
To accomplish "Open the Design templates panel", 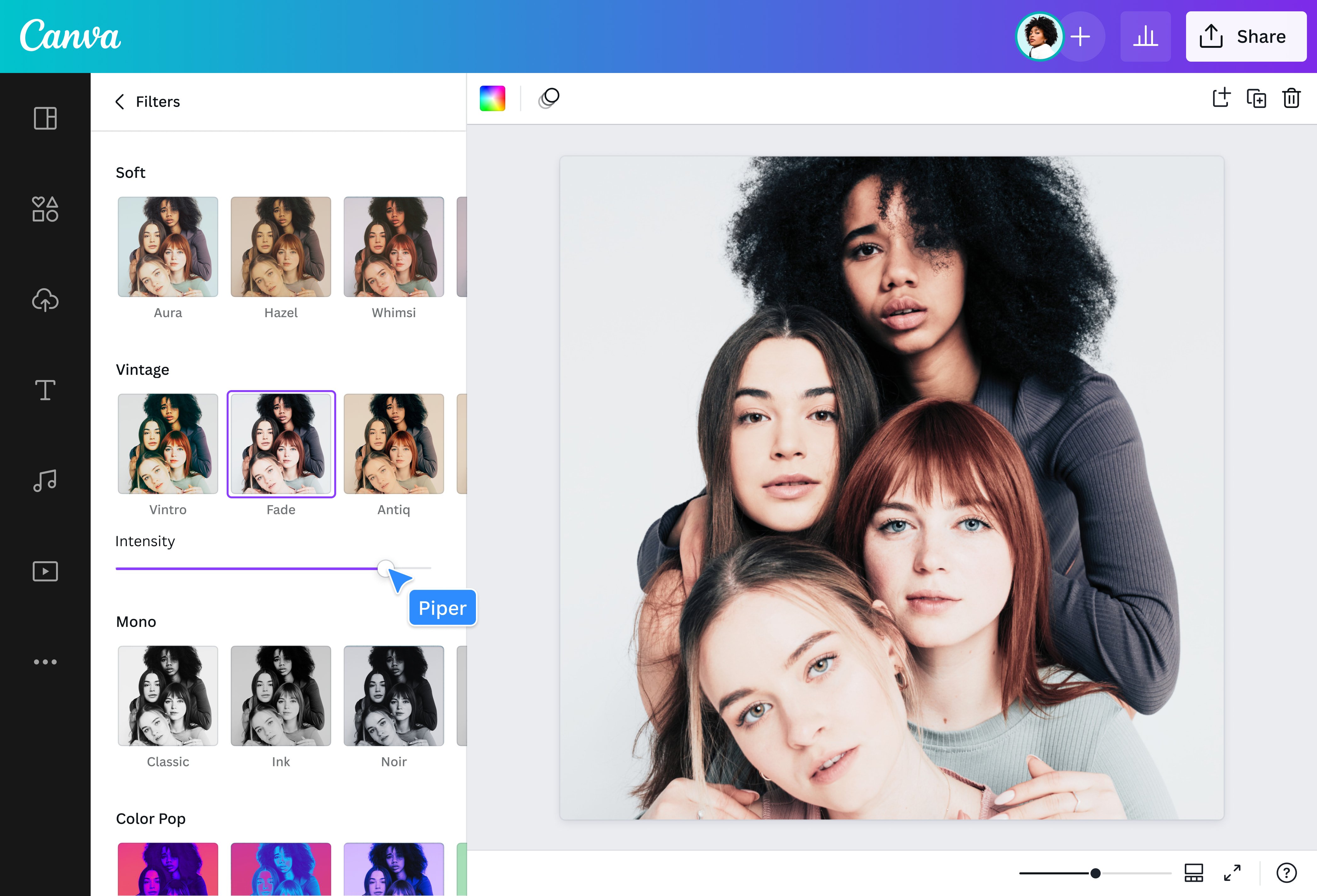I will point(45,119).
